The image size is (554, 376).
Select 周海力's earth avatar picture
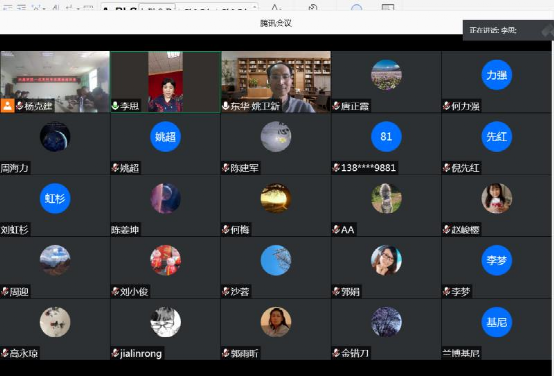(55, 137)
